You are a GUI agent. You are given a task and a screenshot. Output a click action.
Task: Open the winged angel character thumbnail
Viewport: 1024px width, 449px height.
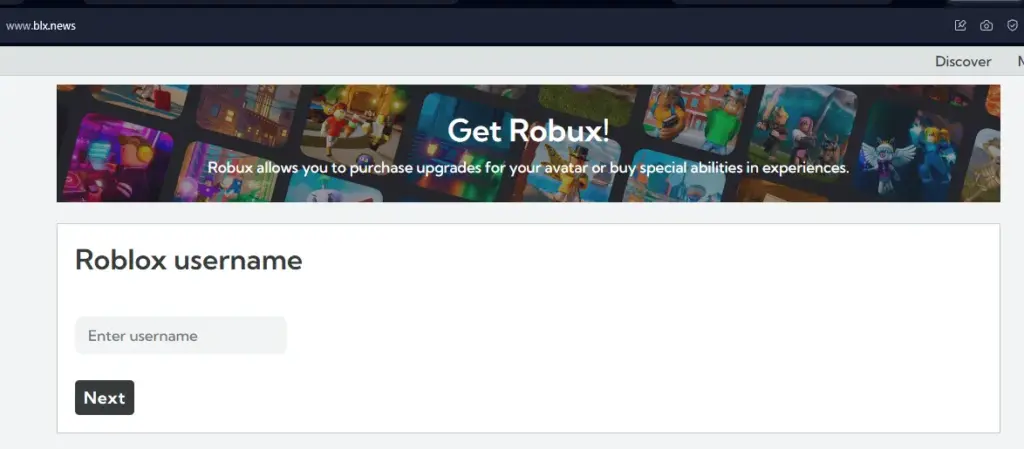(x=911, y=151)
